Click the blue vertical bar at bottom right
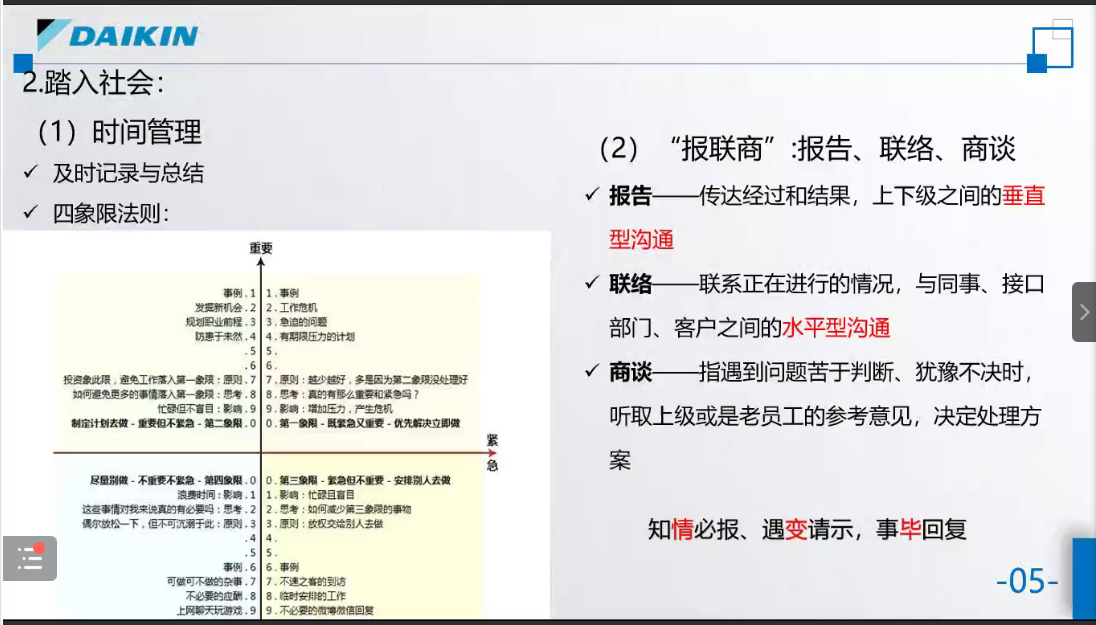This screenshot has width=1096, height=625. pos(1084,578)
